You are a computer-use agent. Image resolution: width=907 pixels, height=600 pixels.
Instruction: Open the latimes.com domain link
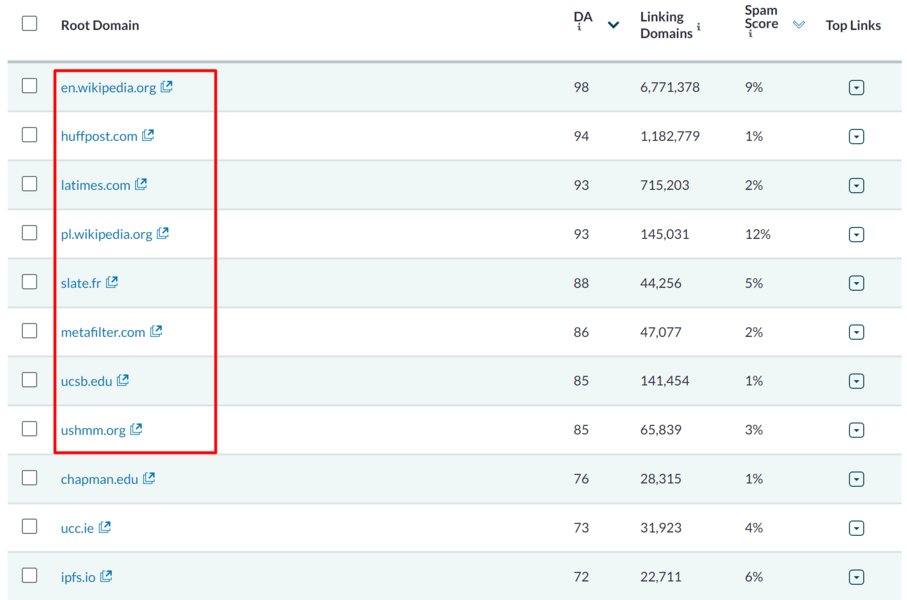95,185
